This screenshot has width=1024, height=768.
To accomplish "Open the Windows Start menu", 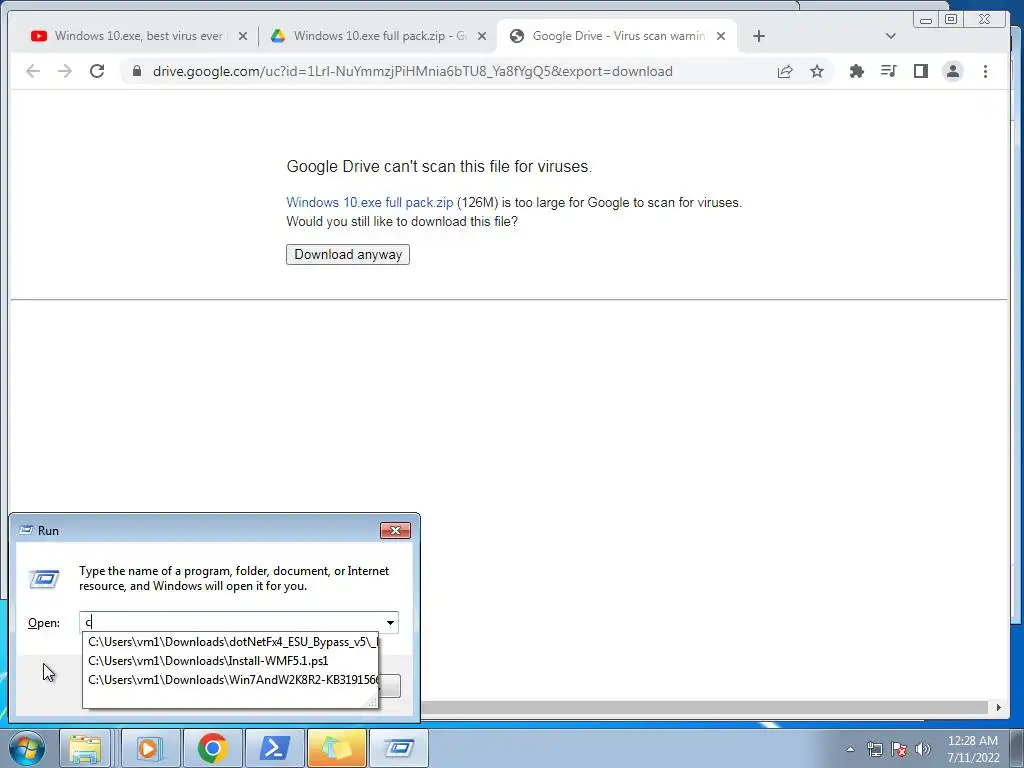I will [x=27, y=748].
